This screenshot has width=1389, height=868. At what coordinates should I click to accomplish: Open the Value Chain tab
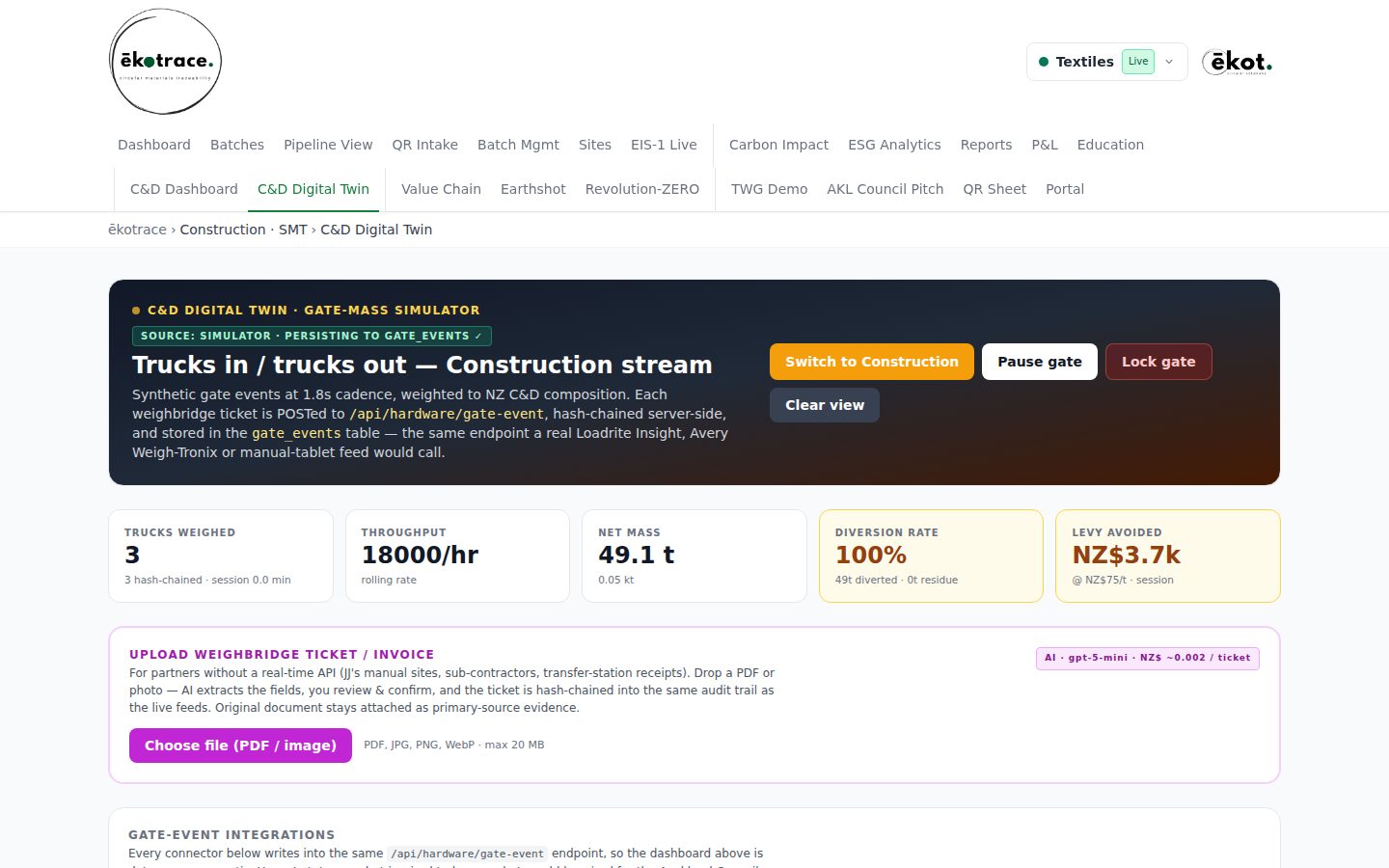tap(441, 189)
